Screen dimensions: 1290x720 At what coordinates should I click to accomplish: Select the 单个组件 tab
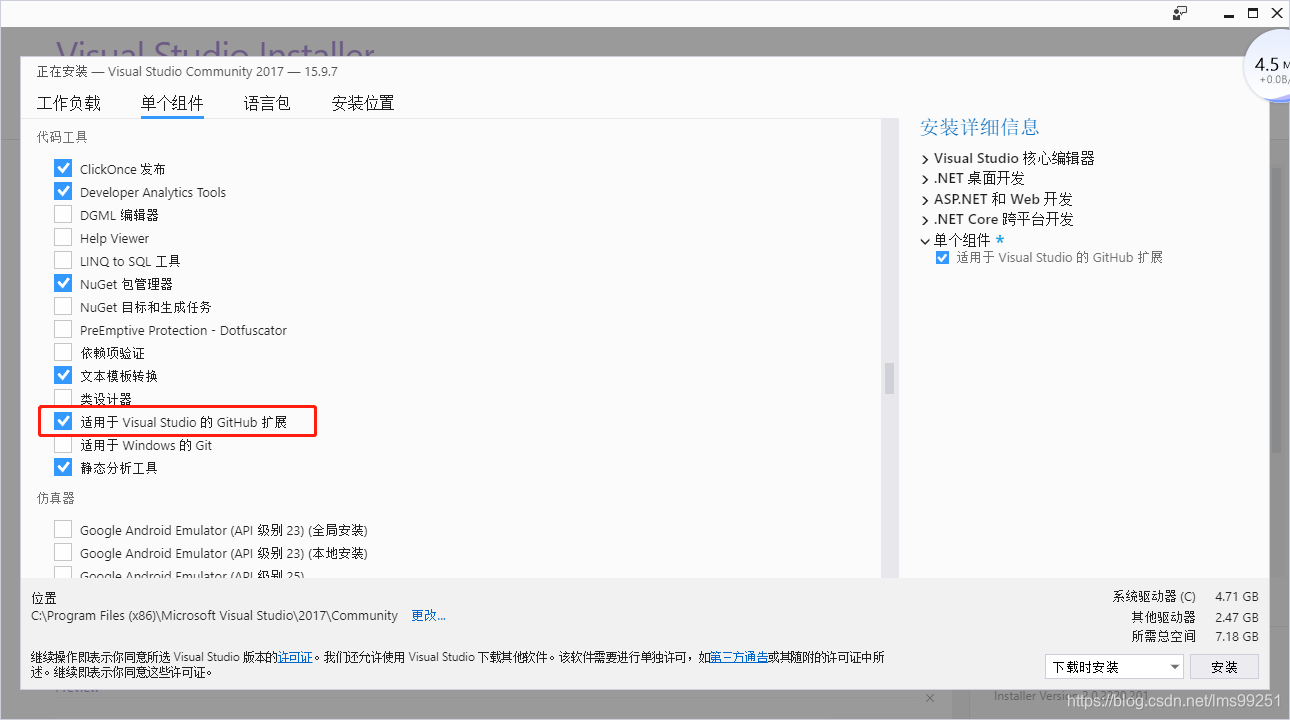[172, 103]
